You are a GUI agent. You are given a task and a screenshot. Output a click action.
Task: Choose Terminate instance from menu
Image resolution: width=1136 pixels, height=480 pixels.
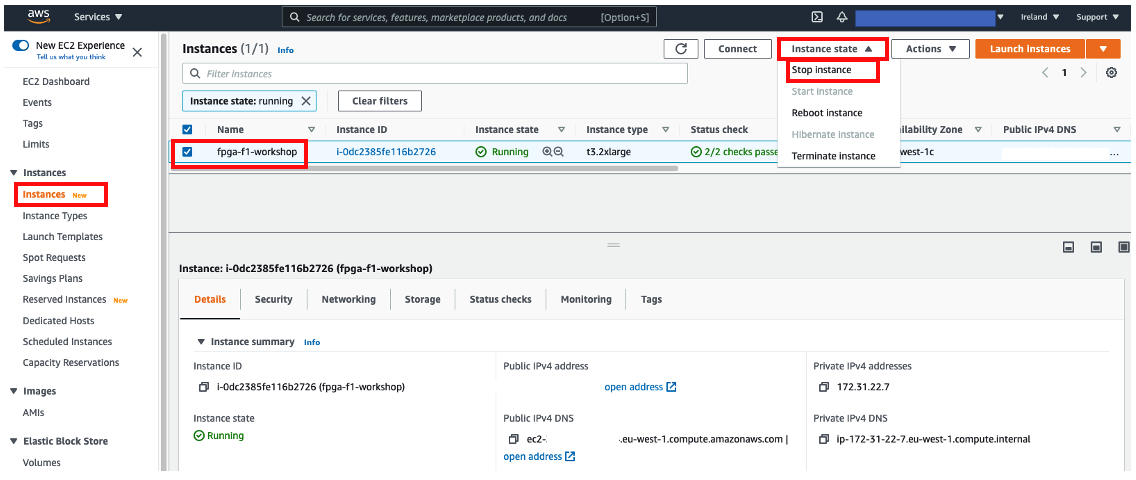[x=833, y=156]
